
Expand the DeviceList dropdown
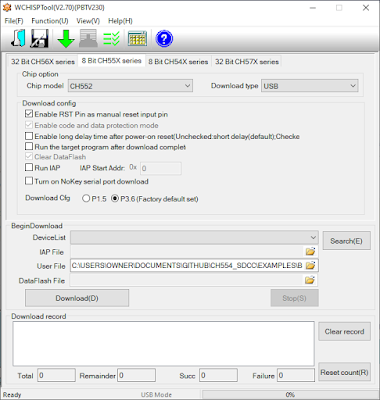[194, 238]
